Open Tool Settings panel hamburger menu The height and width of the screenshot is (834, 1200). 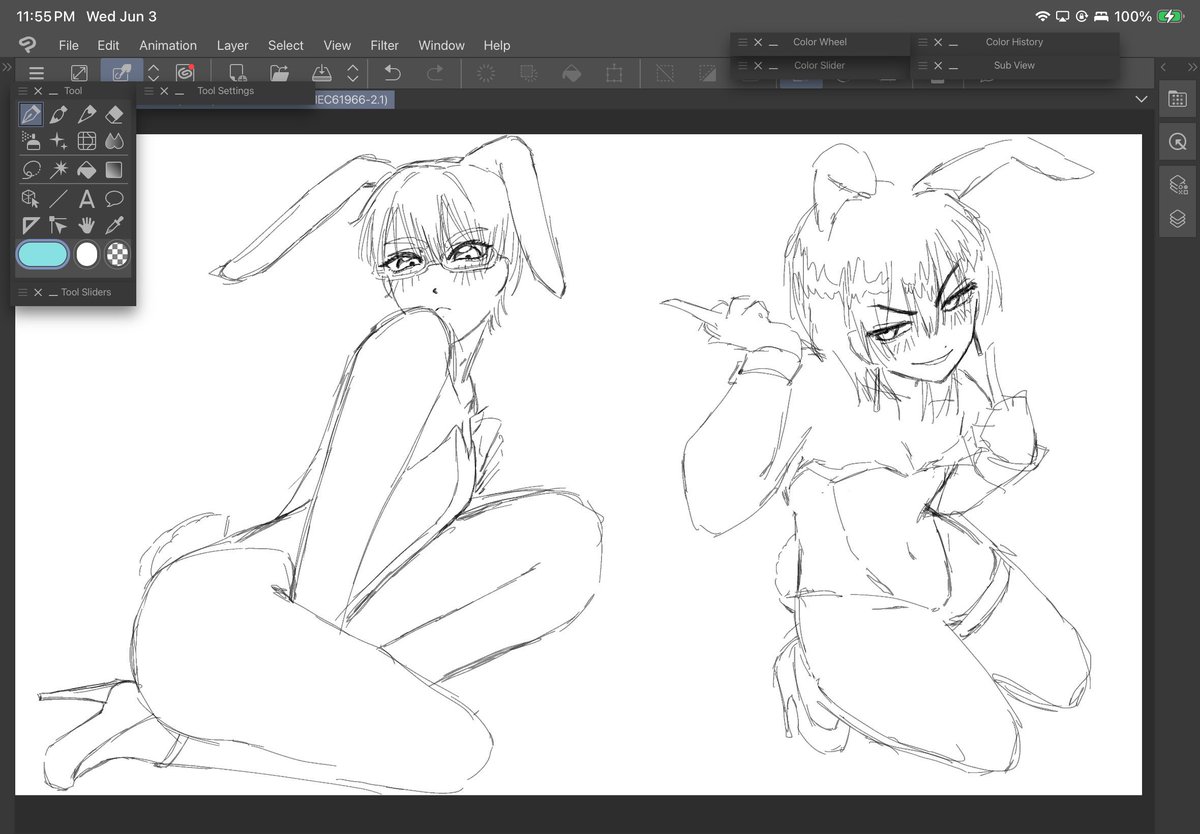(148, 90)
